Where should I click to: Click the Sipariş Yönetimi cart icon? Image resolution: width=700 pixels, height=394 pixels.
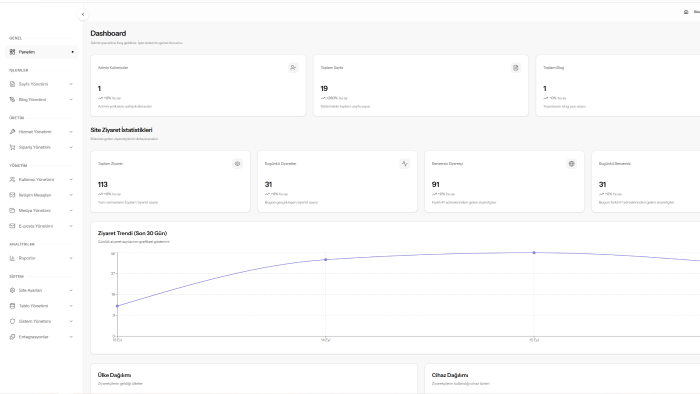pyautogui.click(x=12, y=147)
